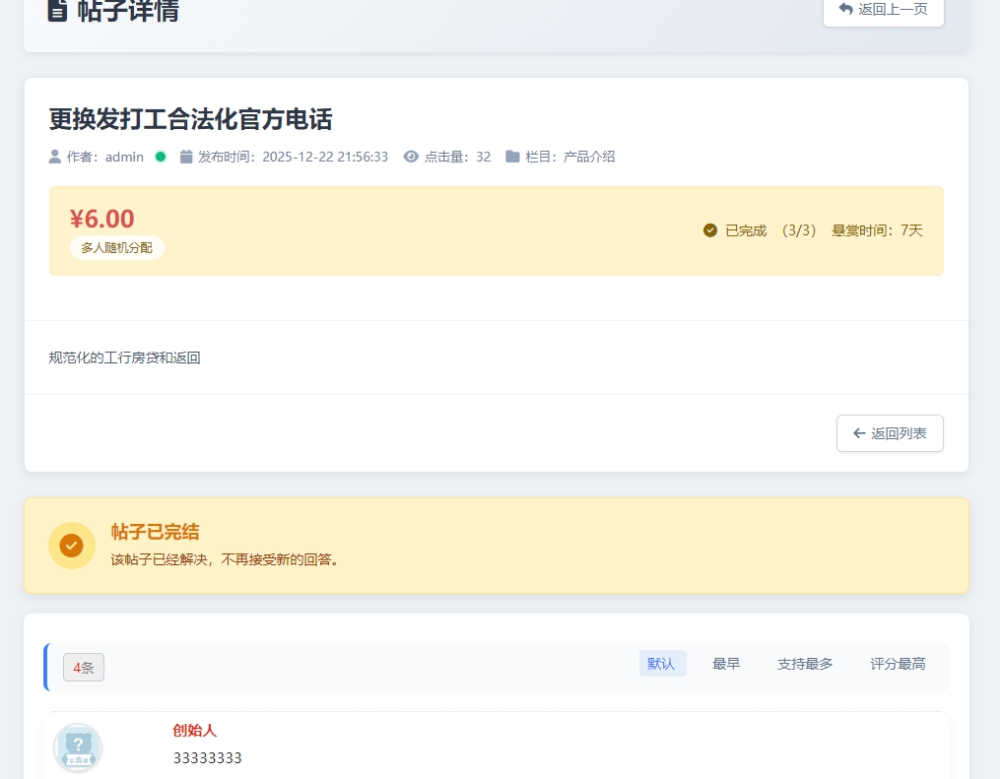Click the author person icon

[x=55, y=157]
